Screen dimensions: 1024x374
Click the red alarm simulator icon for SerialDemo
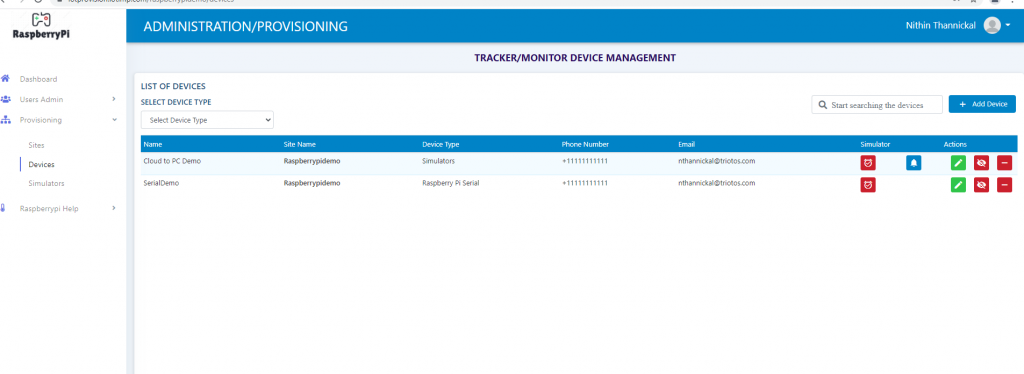[867, 185]
